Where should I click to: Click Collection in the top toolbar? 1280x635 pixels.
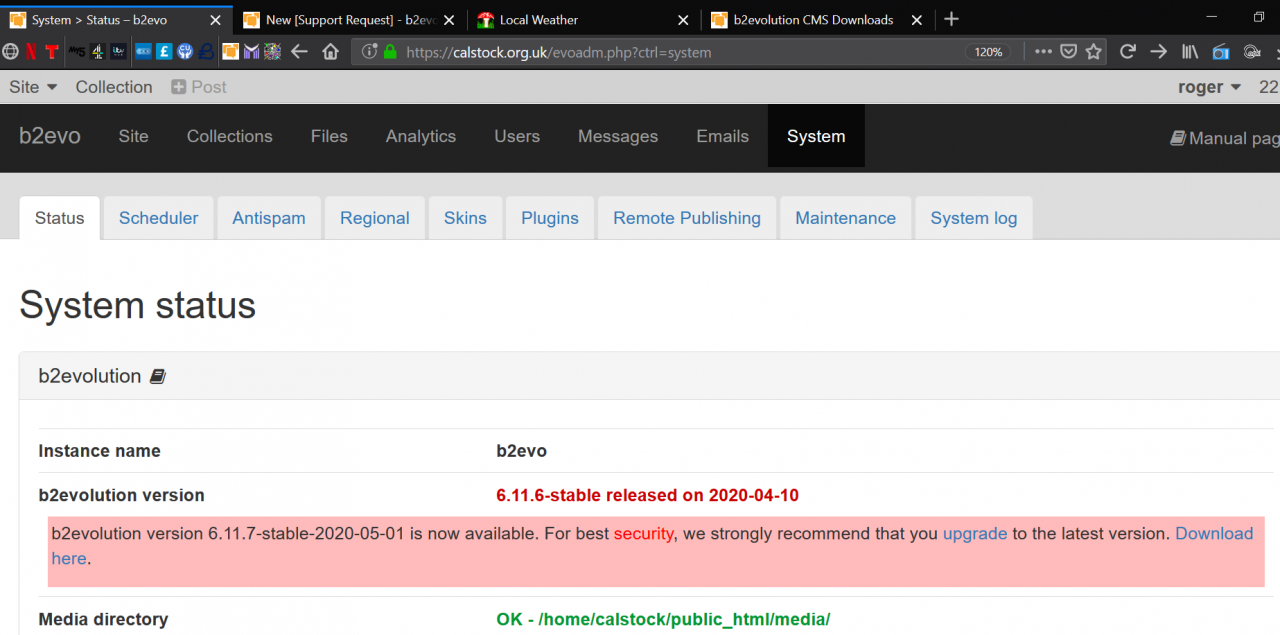click(114, 87)
